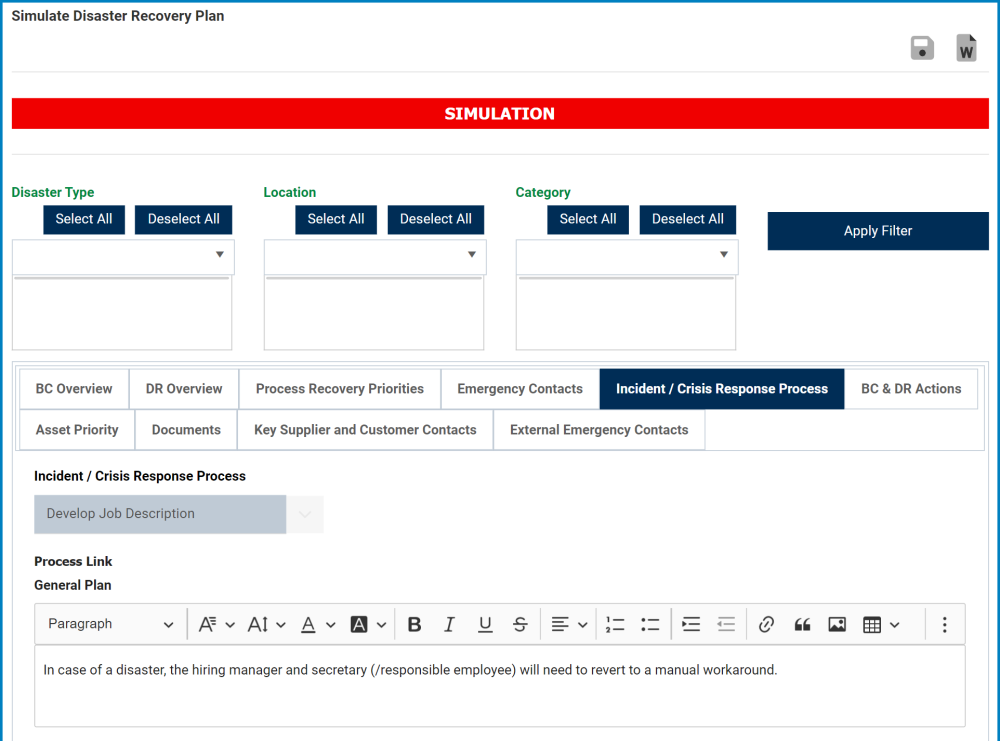
Task: Insert a bulleted list
Action: [x=650, y=624]
